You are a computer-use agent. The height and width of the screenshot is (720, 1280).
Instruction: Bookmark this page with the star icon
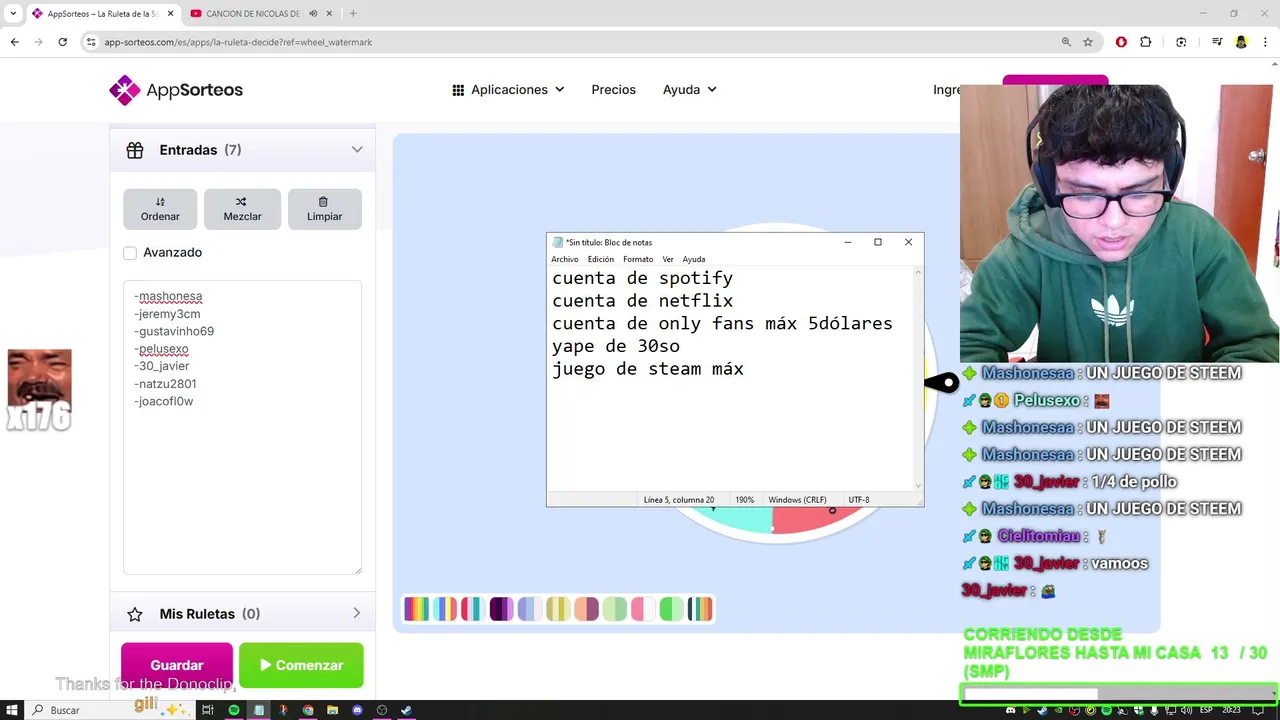(x=1088, y=42)
